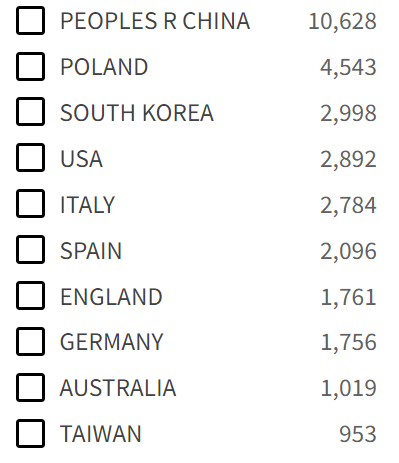
Task: Toggle the ITALY checkbox
Action: tap(30, 204)
